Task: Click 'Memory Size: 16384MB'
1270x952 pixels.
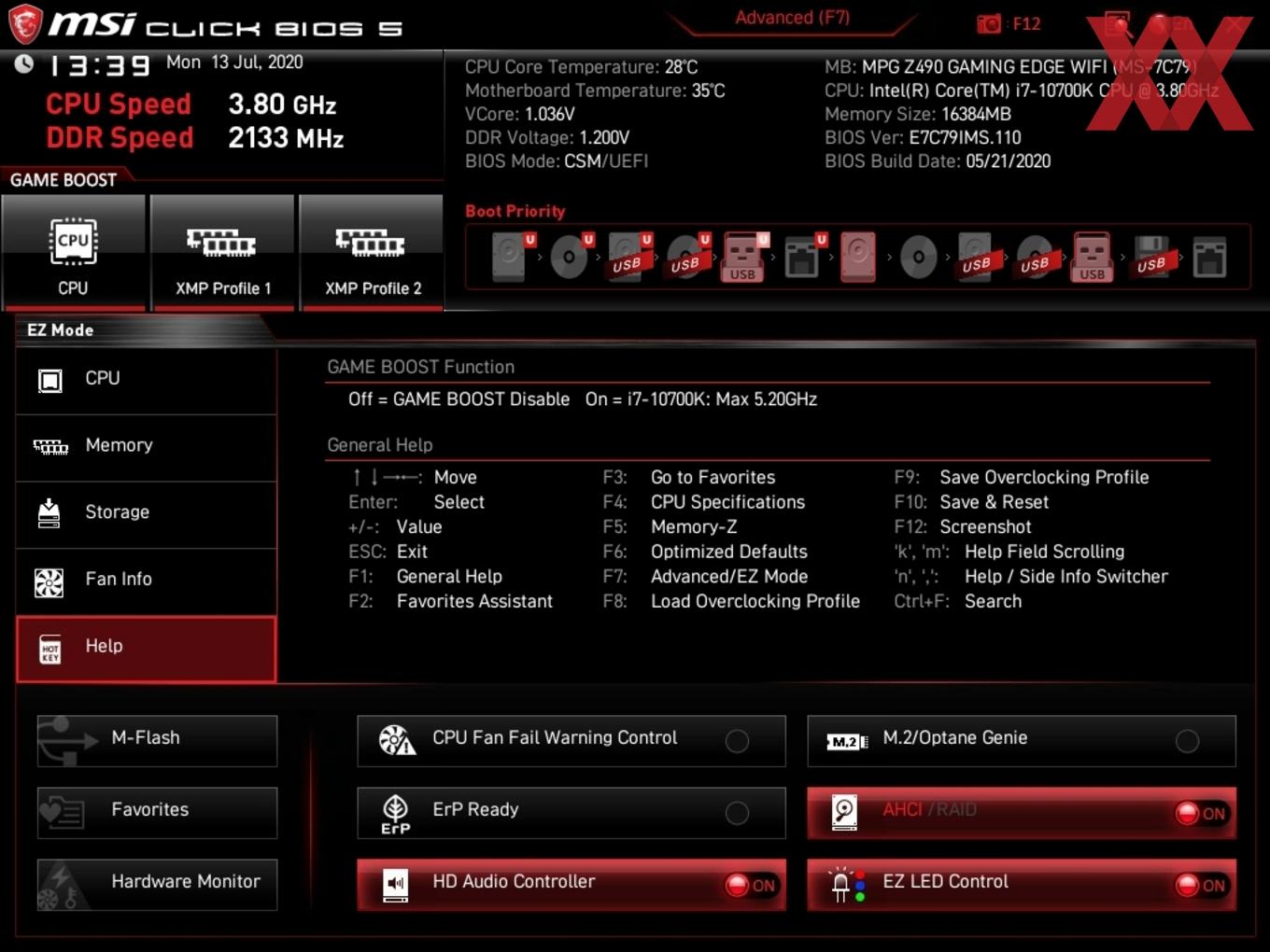Action: (x=918, y=114)
